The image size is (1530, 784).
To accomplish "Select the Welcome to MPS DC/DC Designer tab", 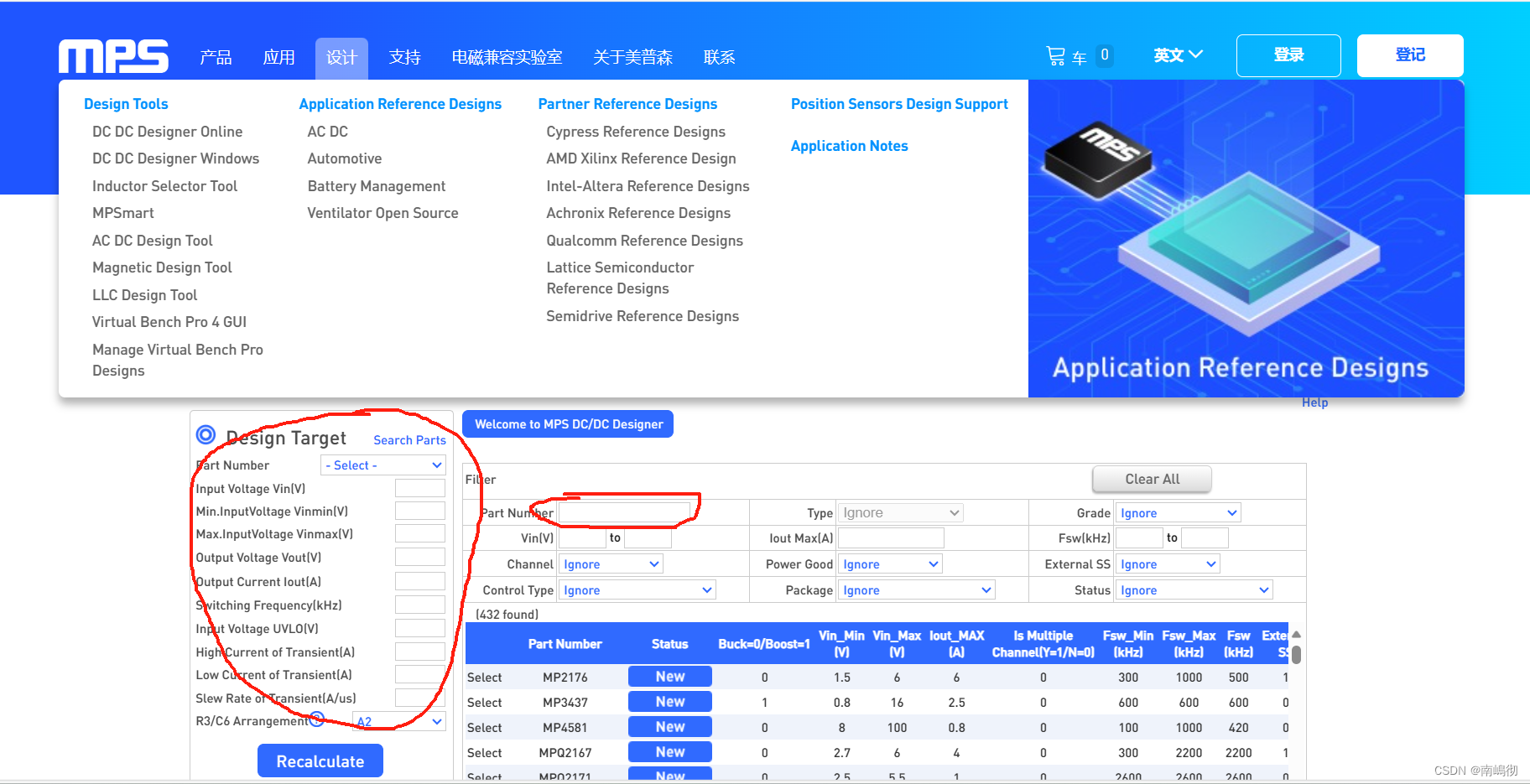I will point(569,424).
